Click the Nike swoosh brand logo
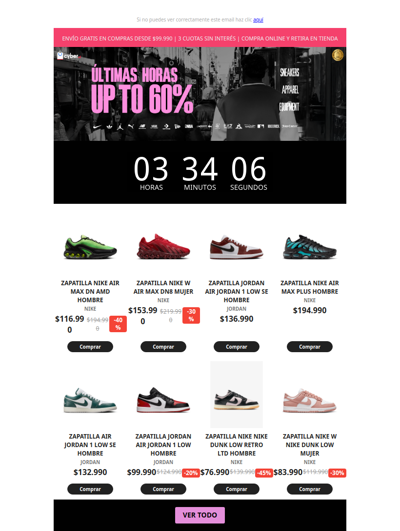Screen dimensions: 400x531 pyautogui.click(x=97, y=127)
